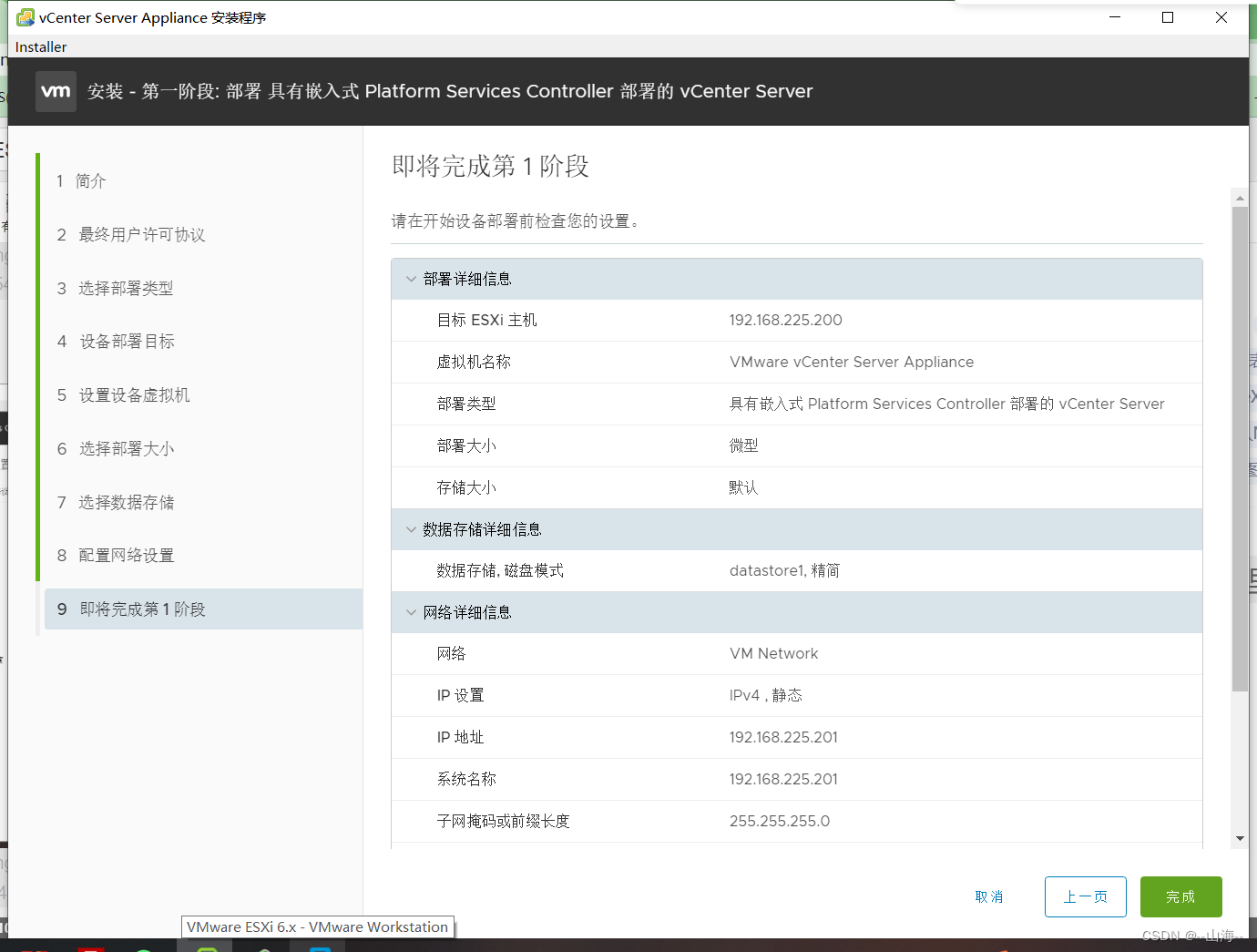
Task: Click the IPv4 , 静态 value
Action: [765, 695]
